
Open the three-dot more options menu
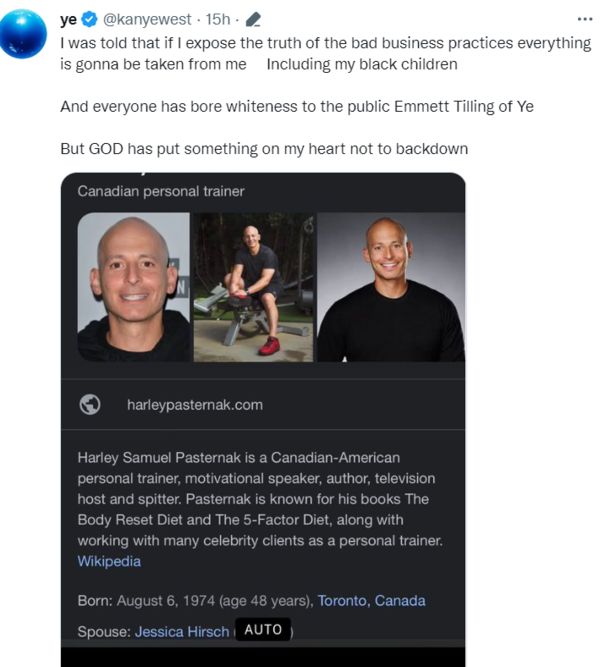[585, 19]
